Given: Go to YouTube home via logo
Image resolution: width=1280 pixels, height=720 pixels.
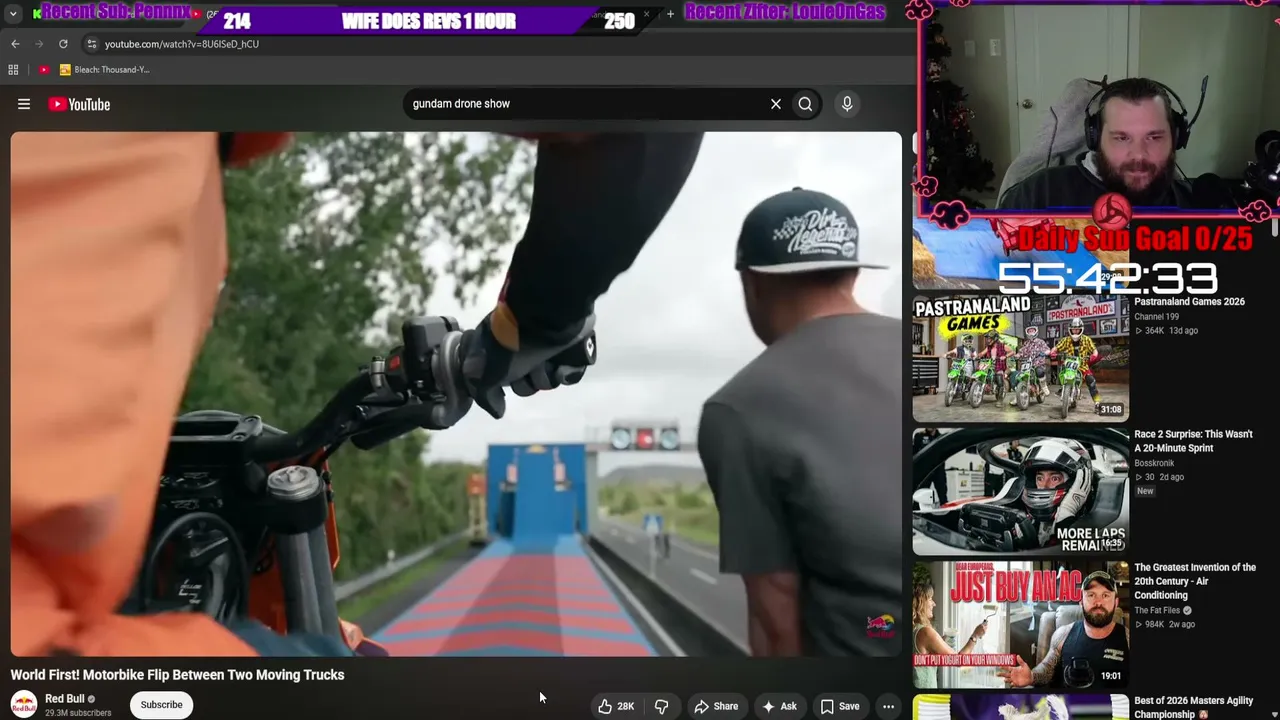Looking at the screenshot, I should [x=79, y=104].
